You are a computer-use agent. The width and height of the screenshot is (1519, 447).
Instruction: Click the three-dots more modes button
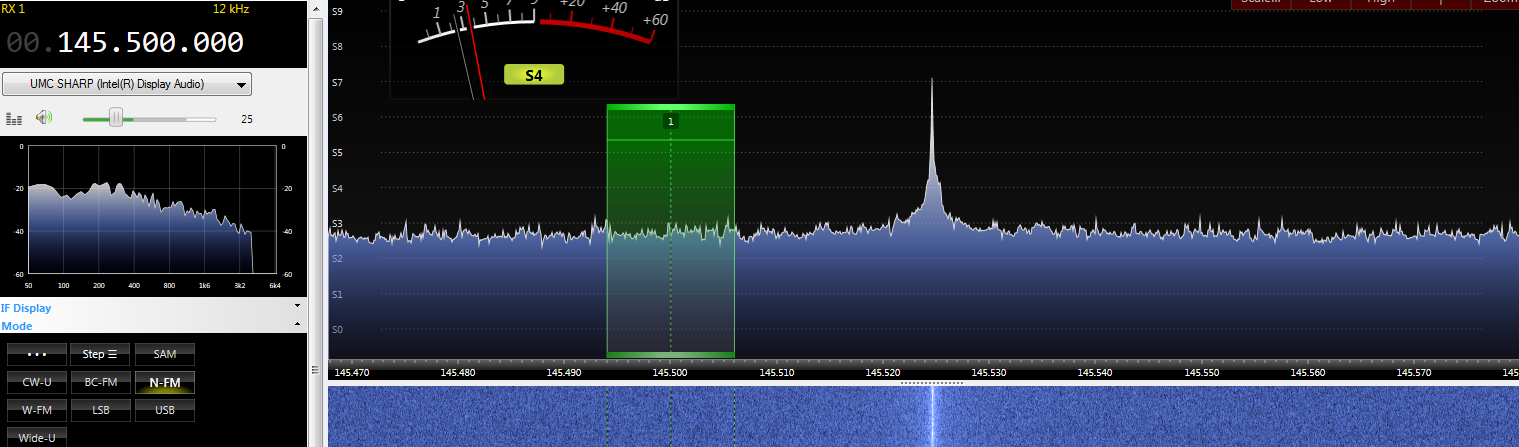click(x=37, y=354)
